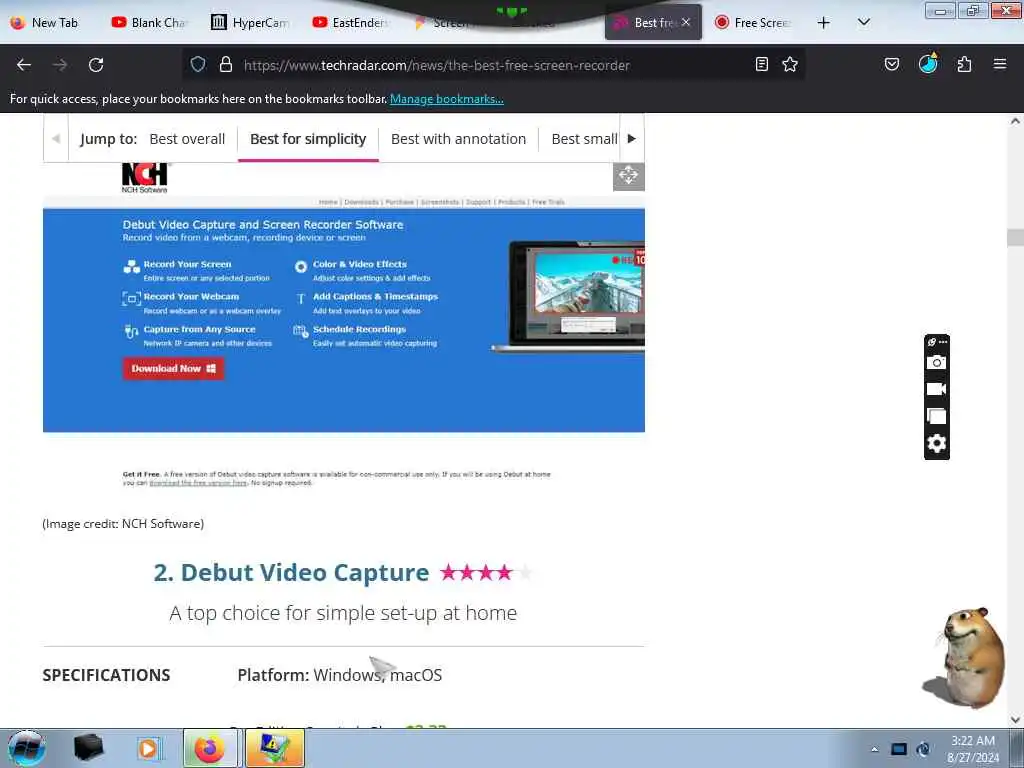Viewport: 1024px width, 768px height.
Task: Click scrollbar down arrow
Action: [1015, 720]
